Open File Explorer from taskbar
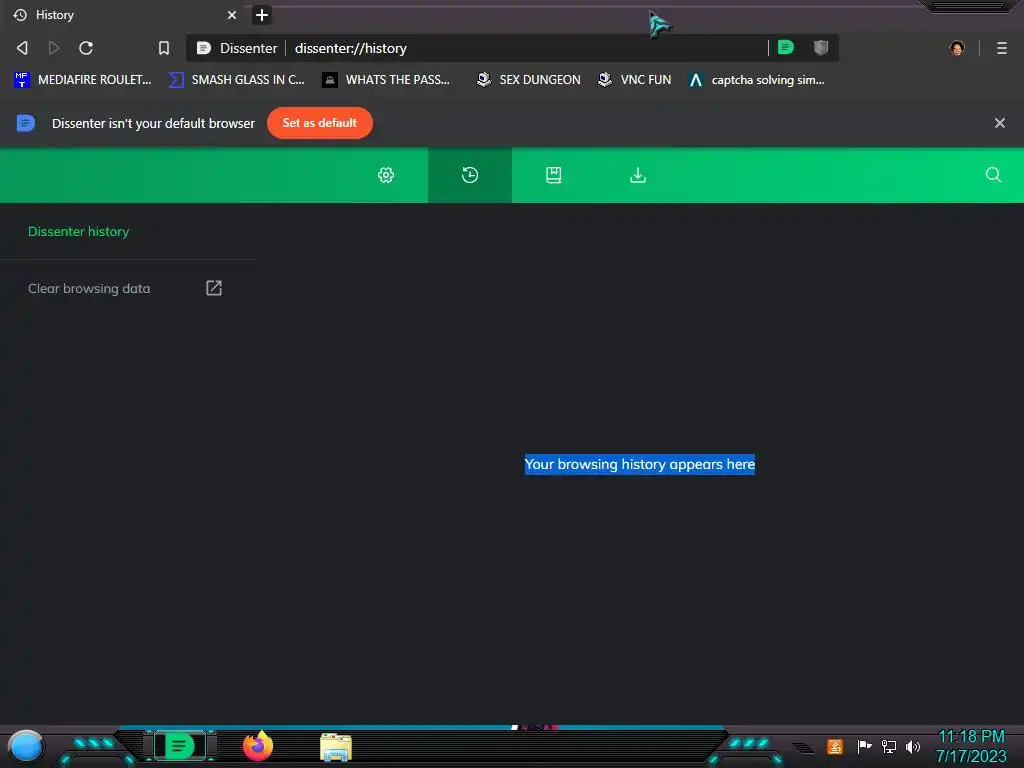 (336, 747)
